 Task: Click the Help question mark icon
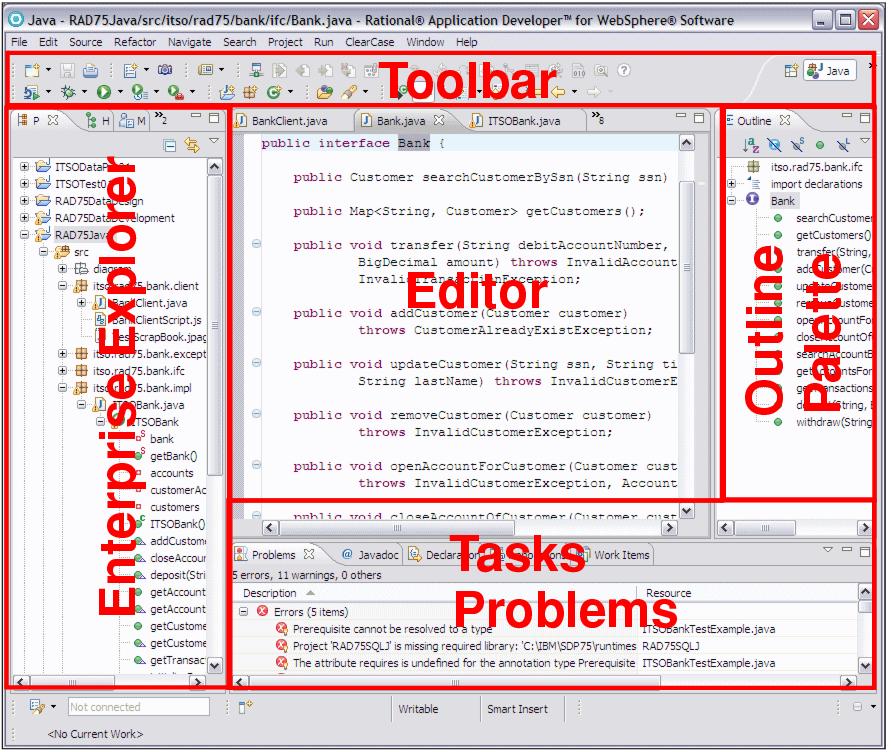pyautogui.click(x=624, y=70)
